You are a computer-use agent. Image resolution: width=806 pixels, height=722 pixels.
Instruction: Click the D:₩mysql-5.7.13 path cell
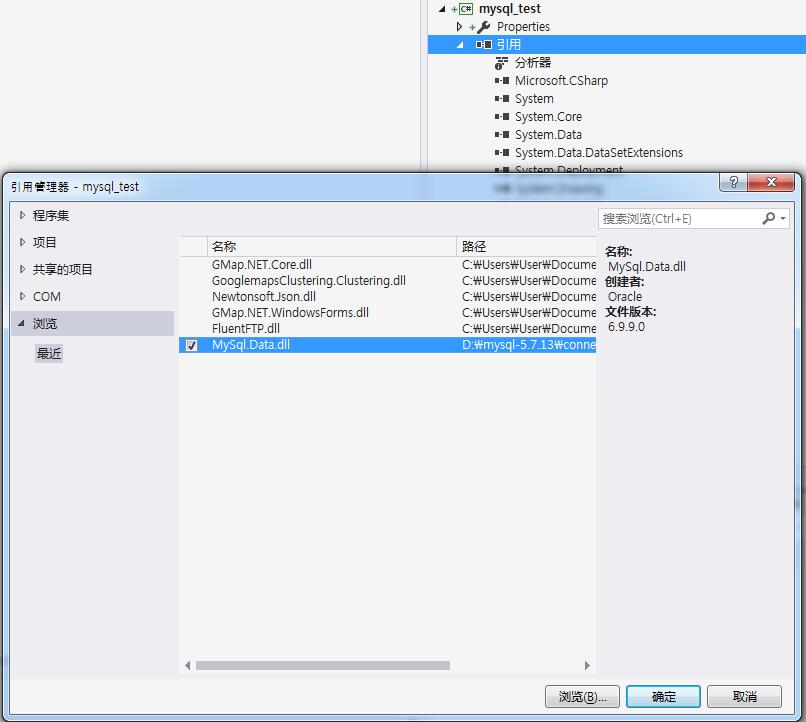click(x=528, y=345)
